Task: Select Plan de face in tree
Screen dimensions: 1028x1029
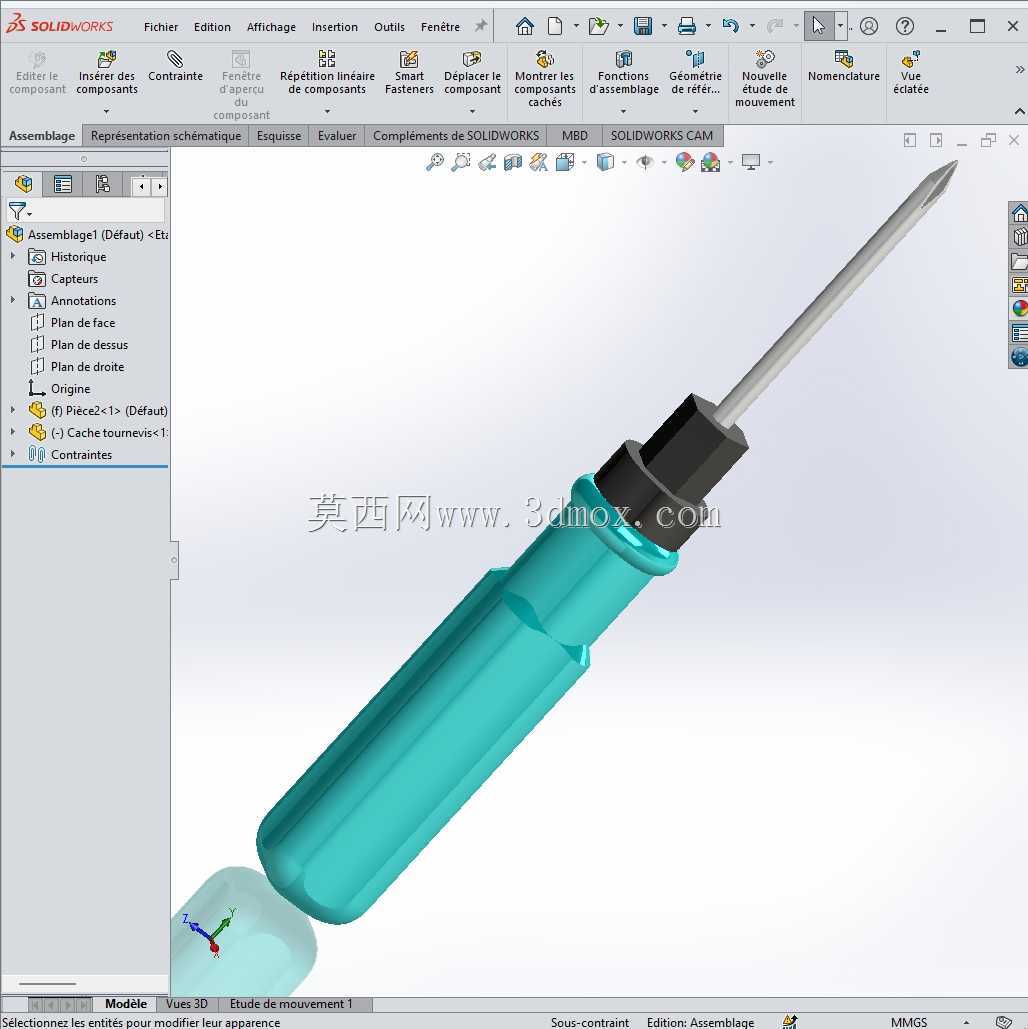Action: [83, 323]
